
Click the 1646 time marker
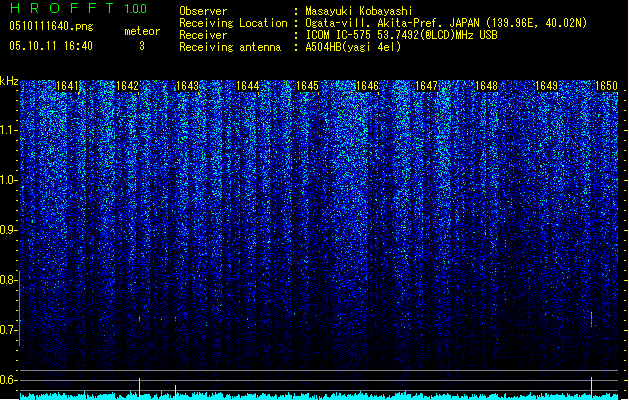[367, 86]
